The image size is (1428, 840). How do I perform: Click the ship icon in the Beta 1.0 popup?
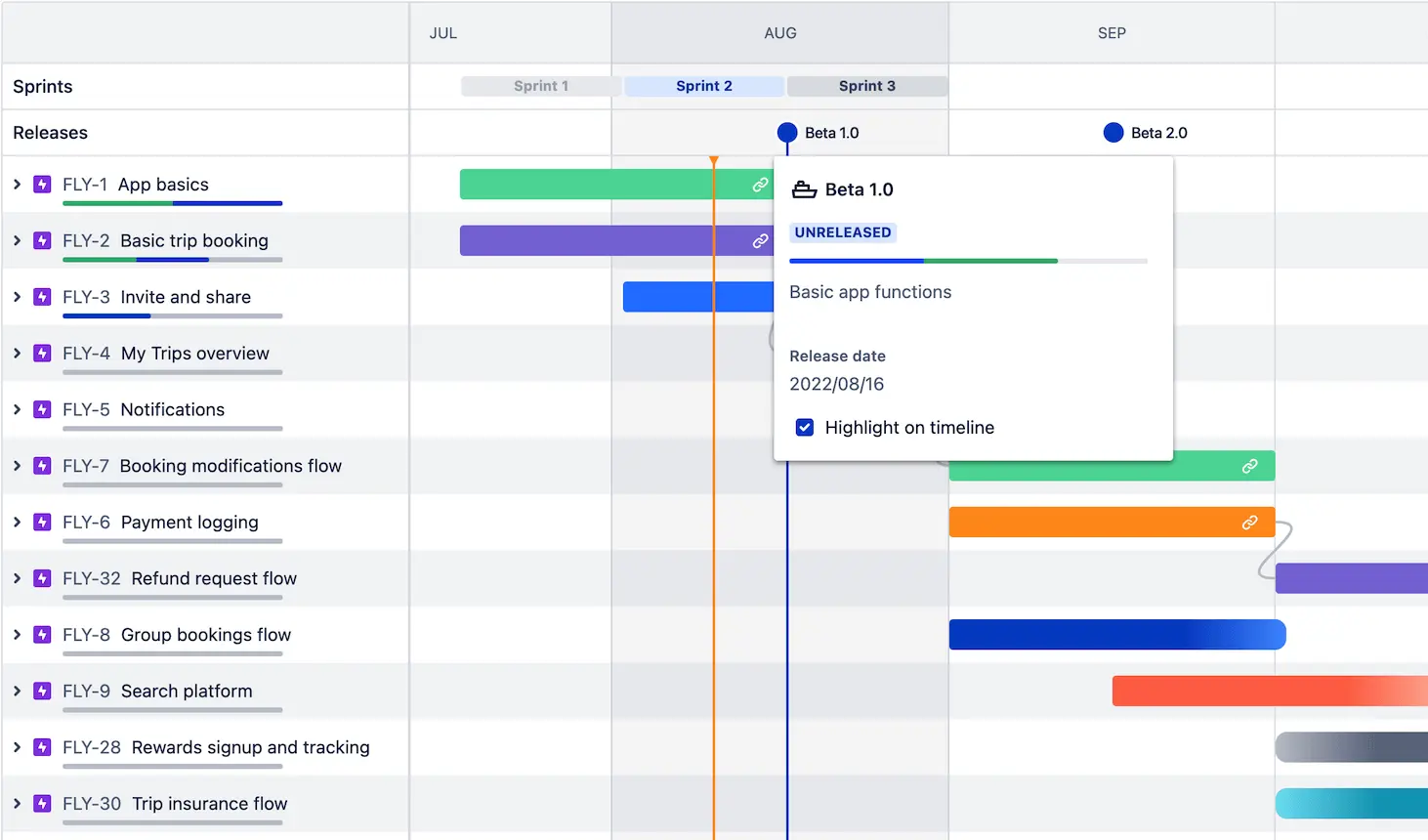804,189
